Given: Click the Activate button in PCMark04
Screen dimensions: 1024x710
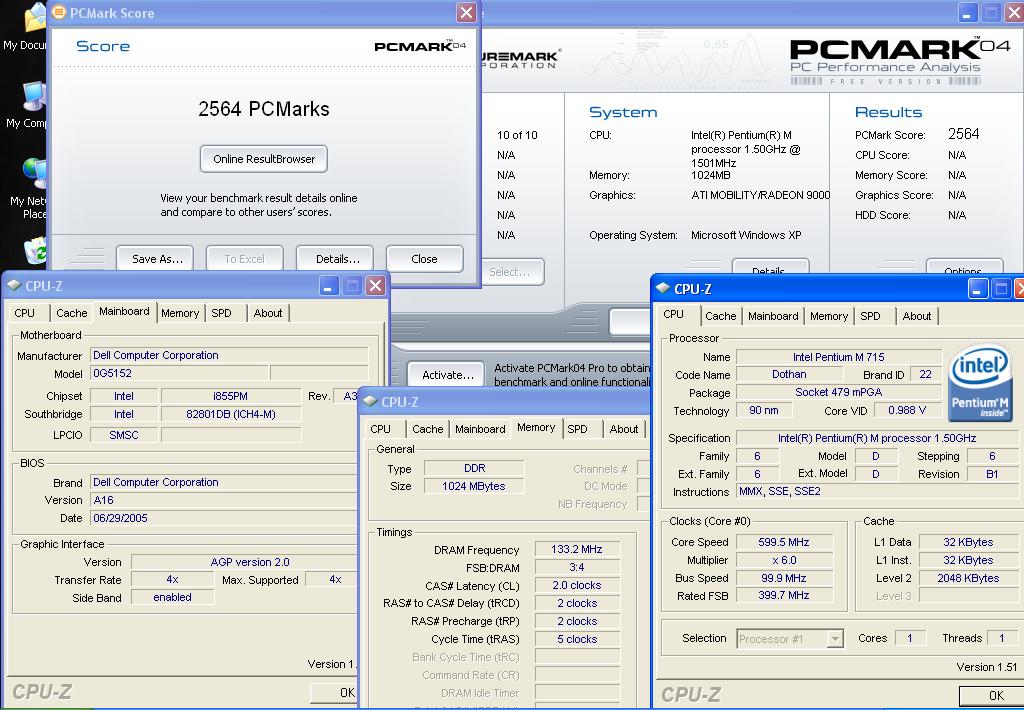Looking at the screenshot, I should 447,375.
